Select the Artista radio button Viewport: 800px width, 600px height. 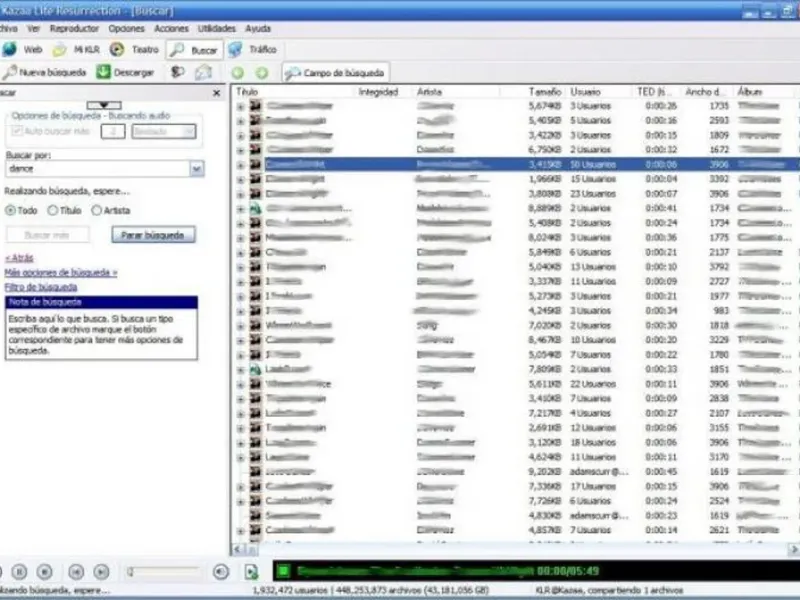[x=97, y=210]
